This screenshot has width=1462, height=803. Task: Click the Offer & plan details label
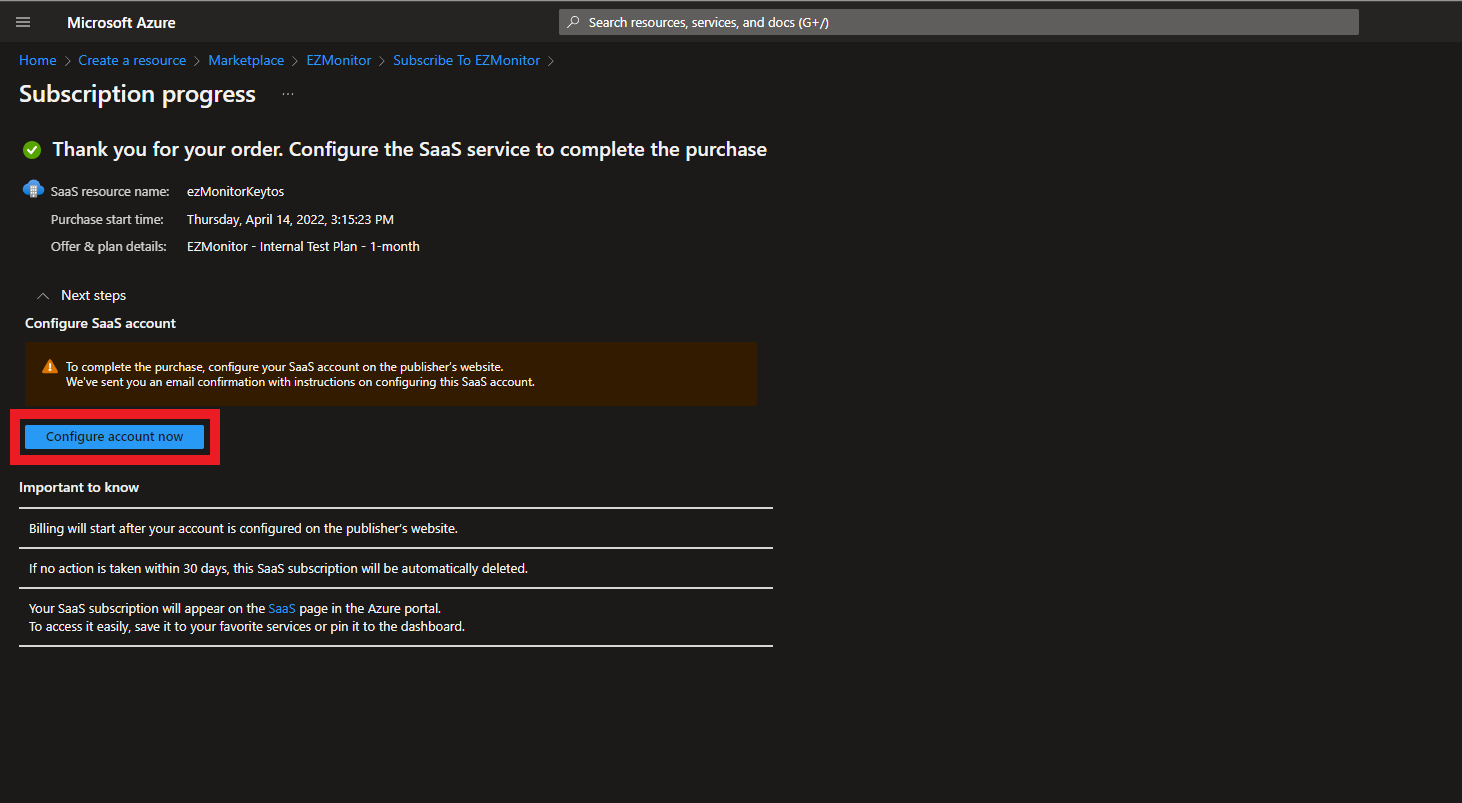109,246
